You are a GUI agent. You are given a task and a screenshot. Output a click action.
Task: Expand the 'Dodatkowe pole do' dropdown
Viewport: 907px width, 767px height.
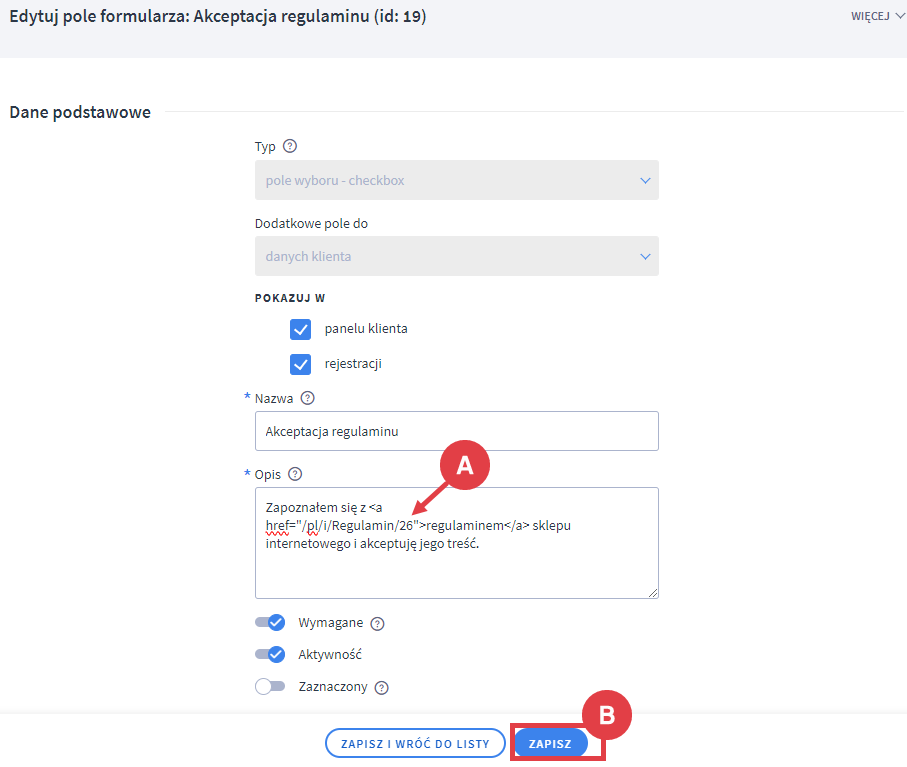pyautogui.click(x=457, y=256)
